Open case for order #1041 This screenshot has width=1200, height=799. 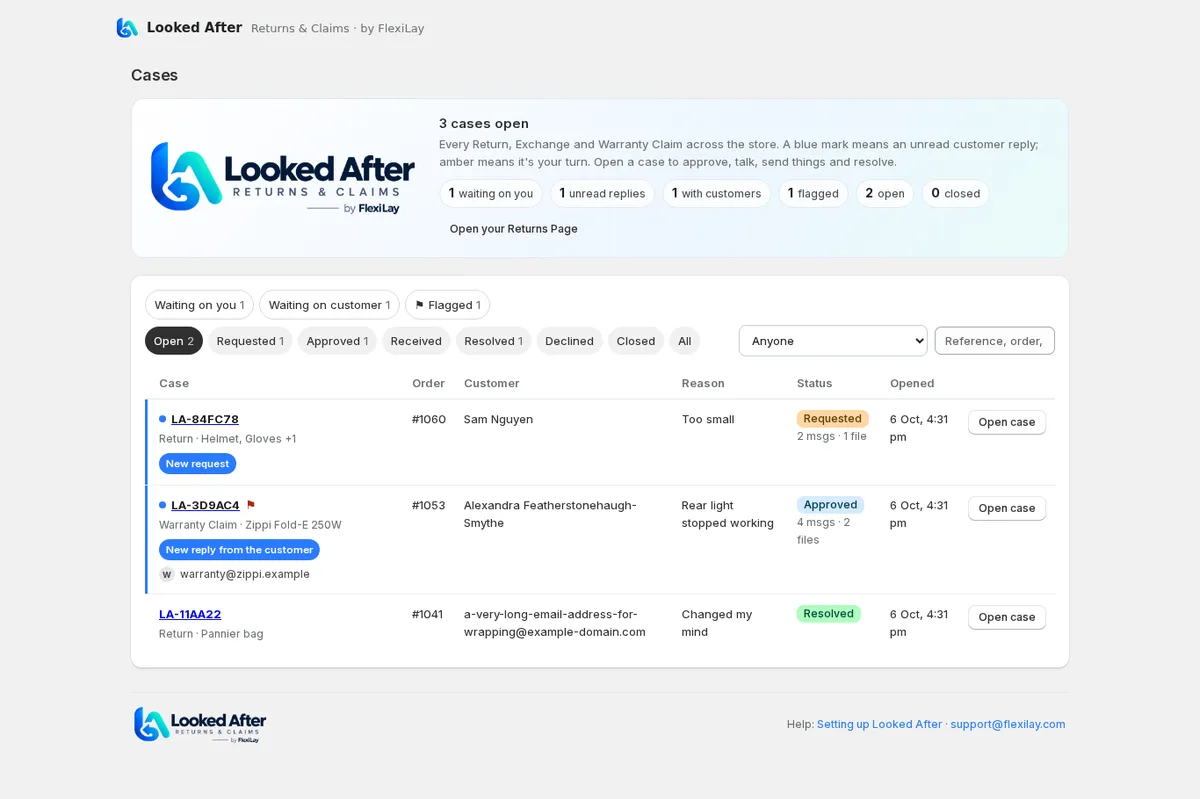pos(1007,617)
